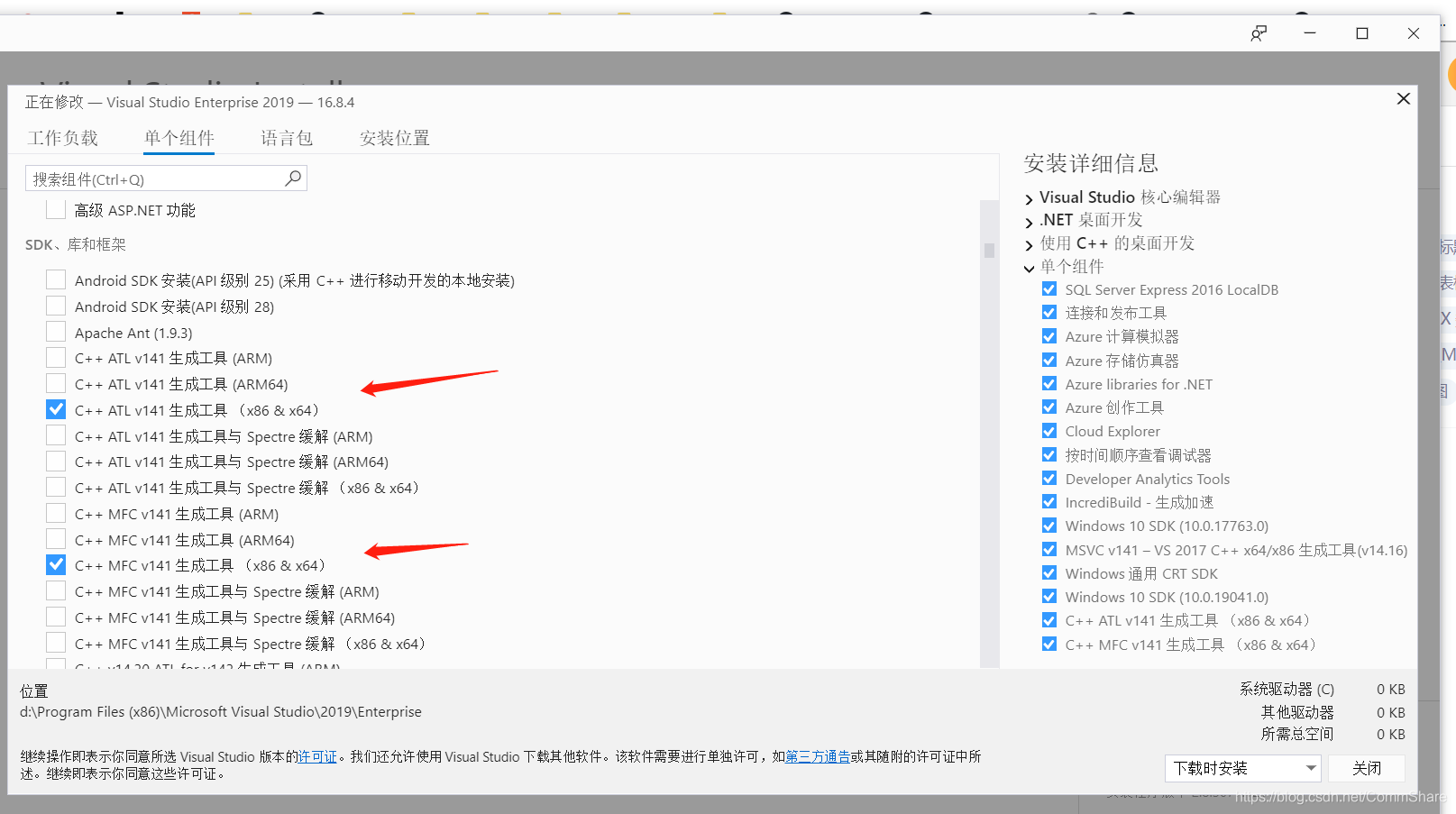Uncheck 按时间顺序查看调试器 in details
1456x814 pixels.
point(1049,454)
